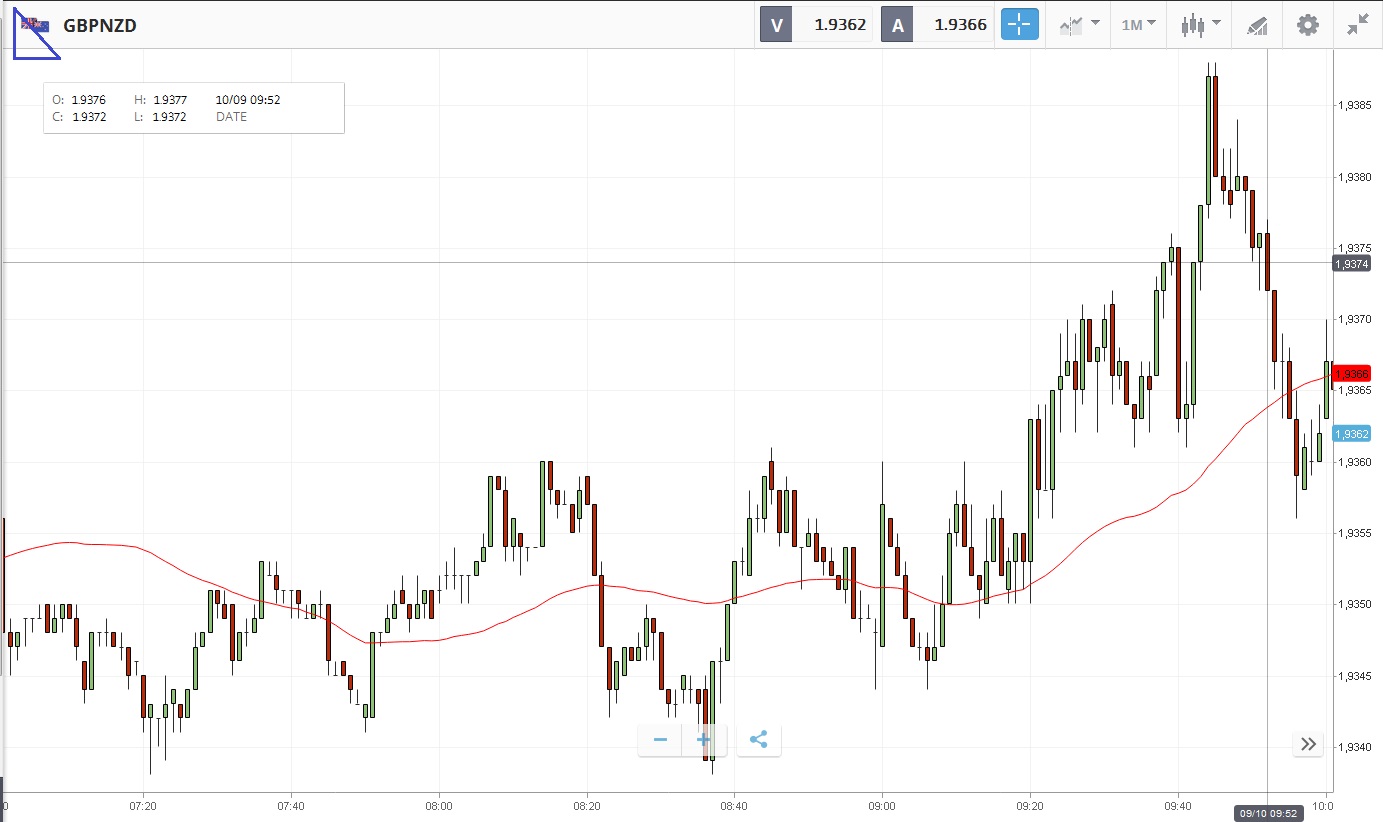Click the 09/10 09:52 time marker

pos(1267,813)
